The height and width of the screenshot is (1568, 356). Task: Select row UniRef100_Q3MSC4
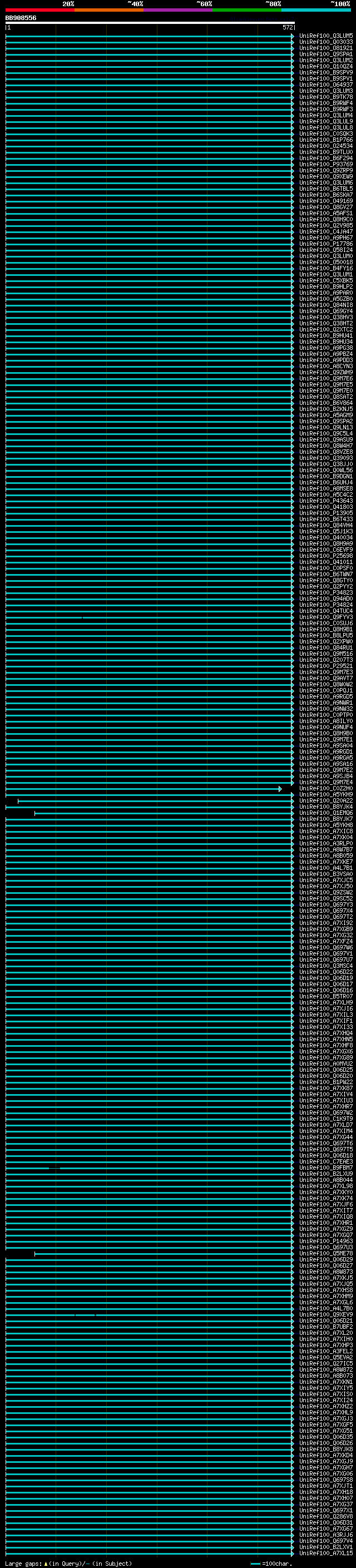326,966
